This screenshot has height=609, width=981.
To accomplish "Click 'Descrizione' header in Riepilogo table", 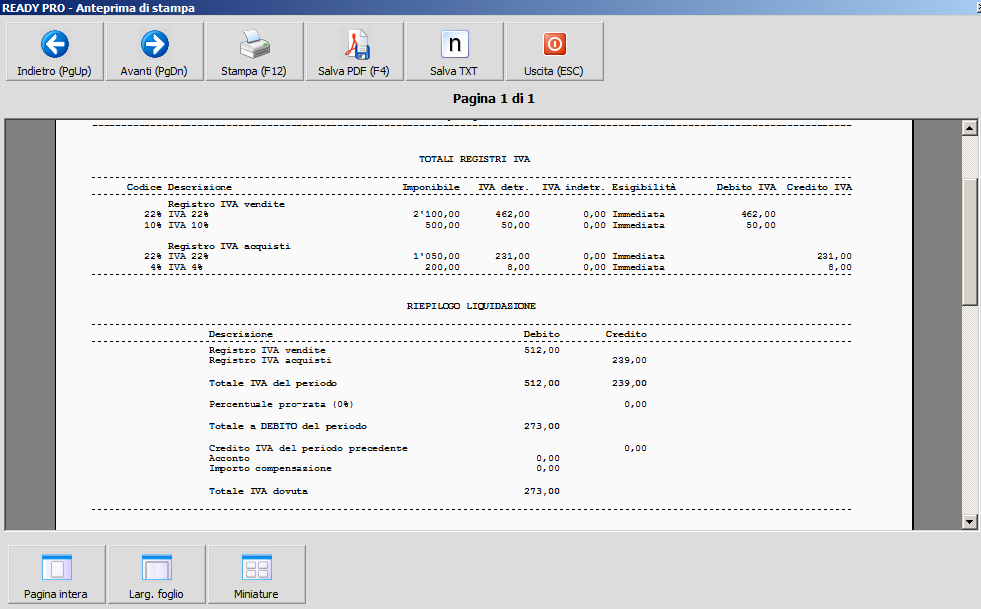I will coord(241,334).
